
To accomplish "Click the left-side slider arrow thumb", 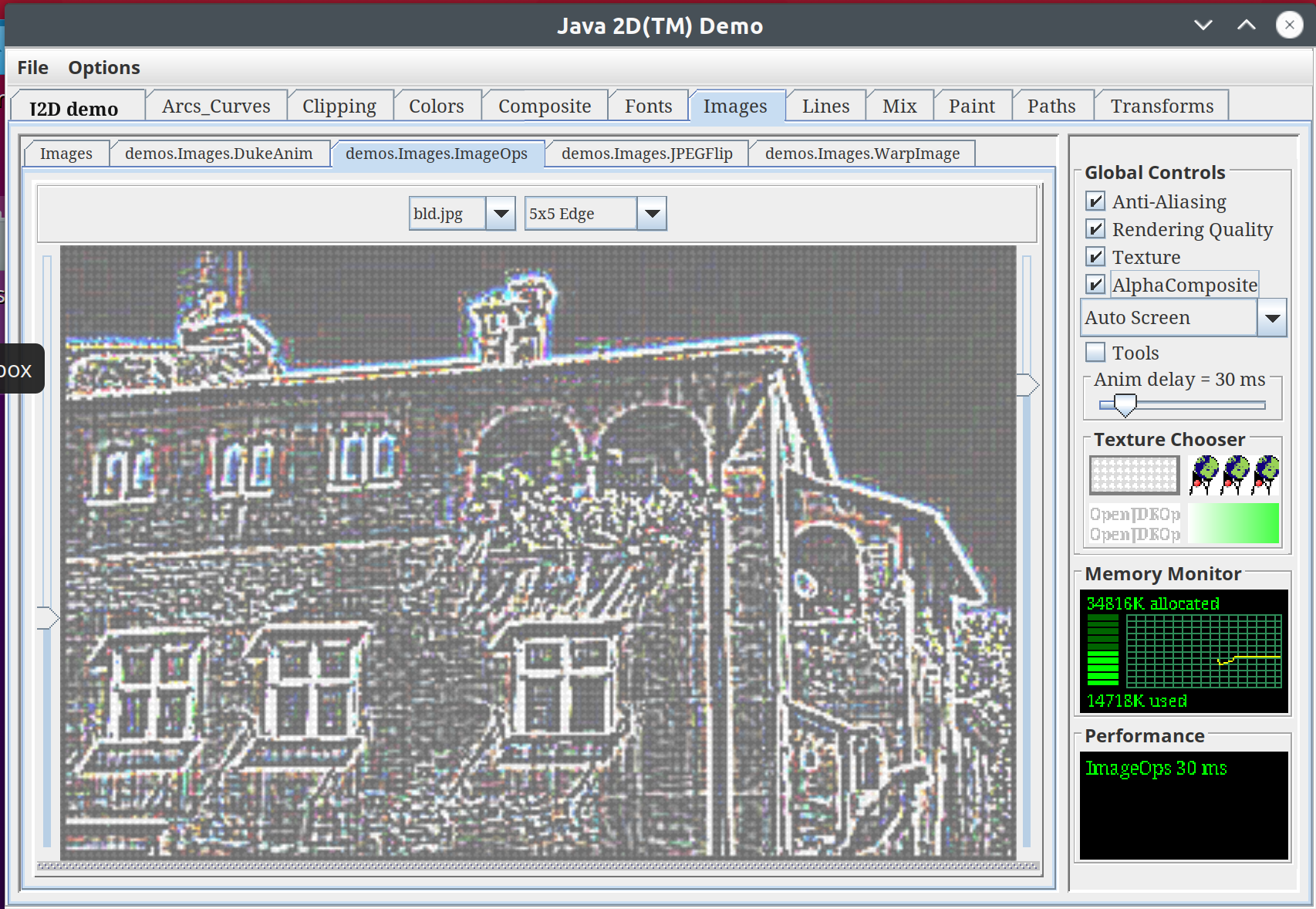I will 48,618.
